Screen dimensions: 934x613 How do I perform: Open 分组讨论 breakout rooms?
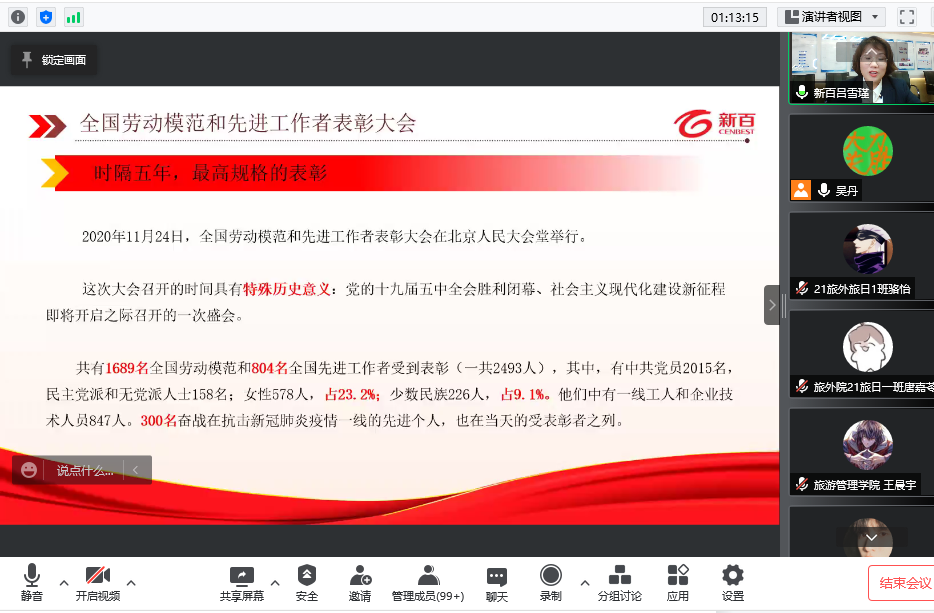pos(620,583)
